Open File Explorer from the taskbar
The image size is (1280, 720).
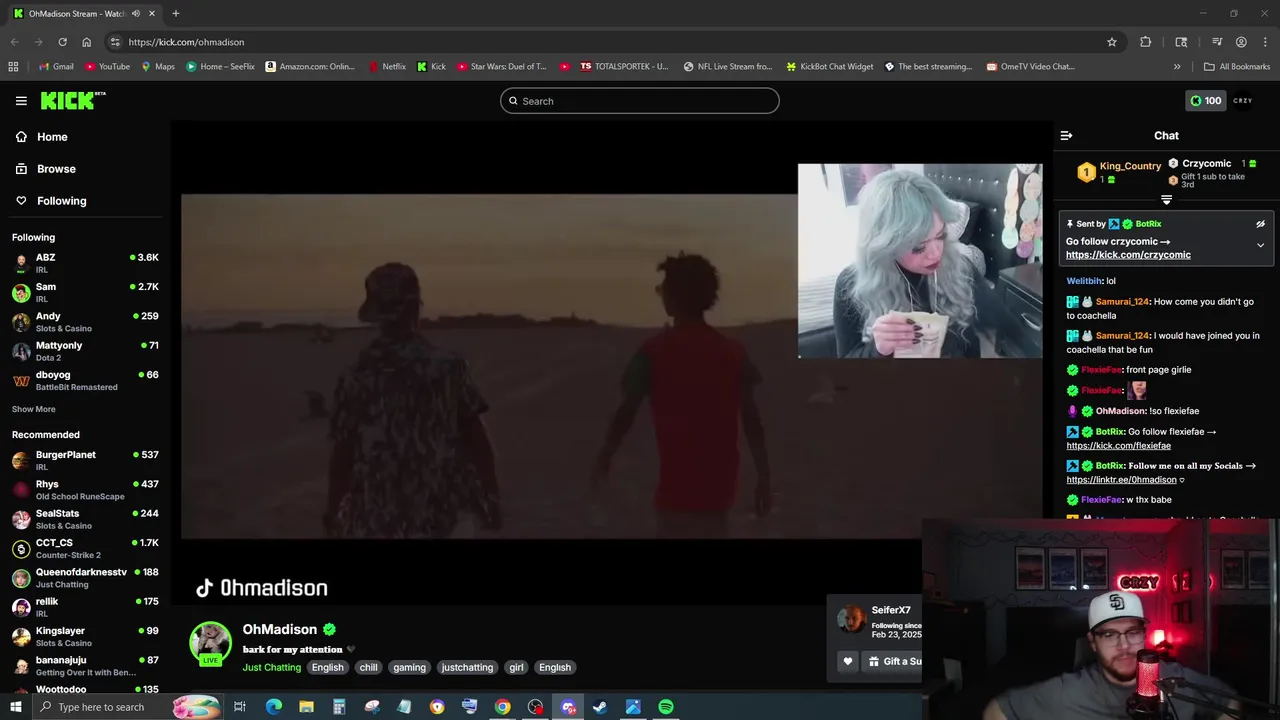click(x=306, y=707)
